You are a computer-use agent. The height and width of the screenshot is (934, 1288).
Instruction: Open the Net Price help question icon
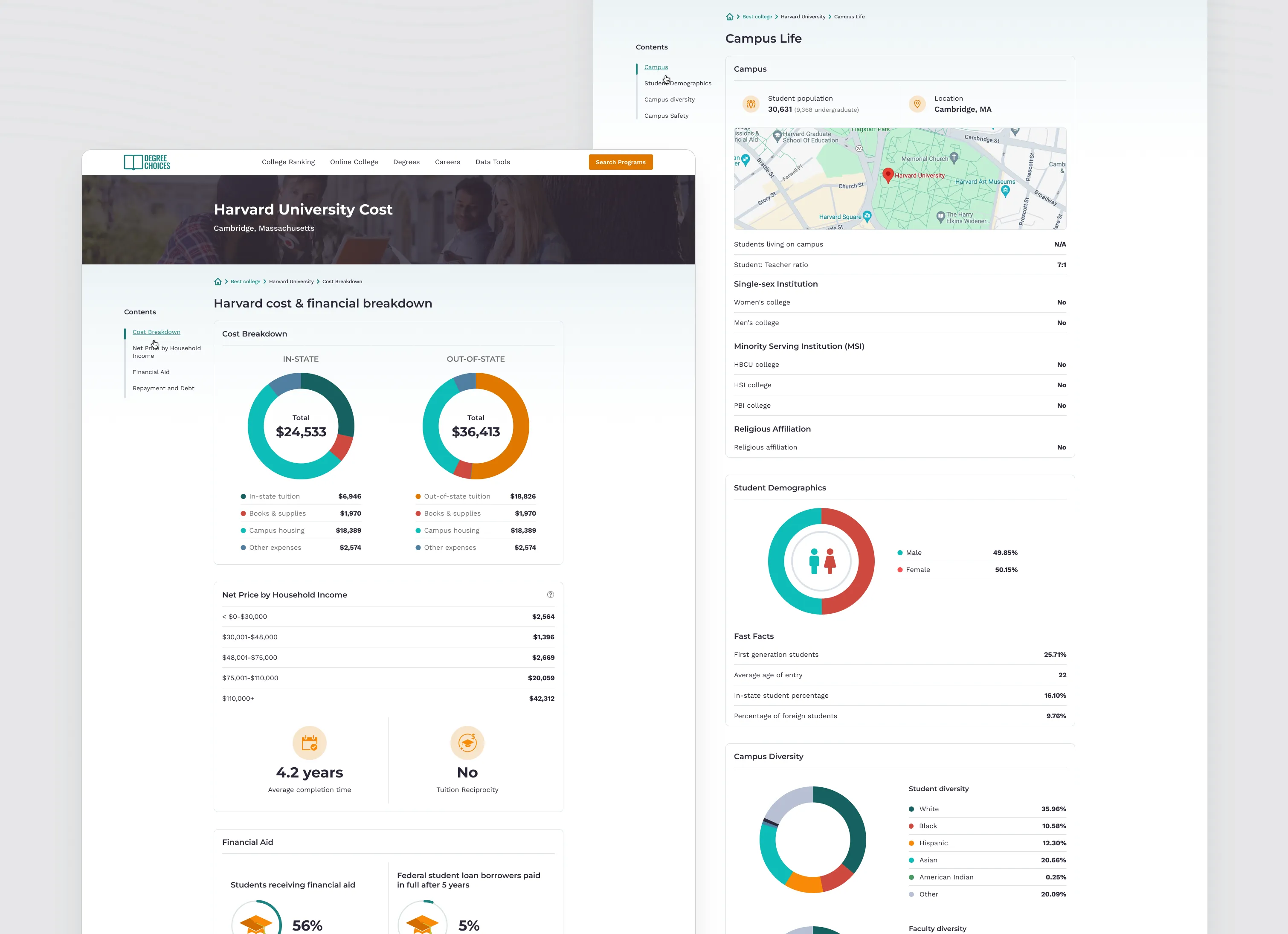tap(550, 595)
